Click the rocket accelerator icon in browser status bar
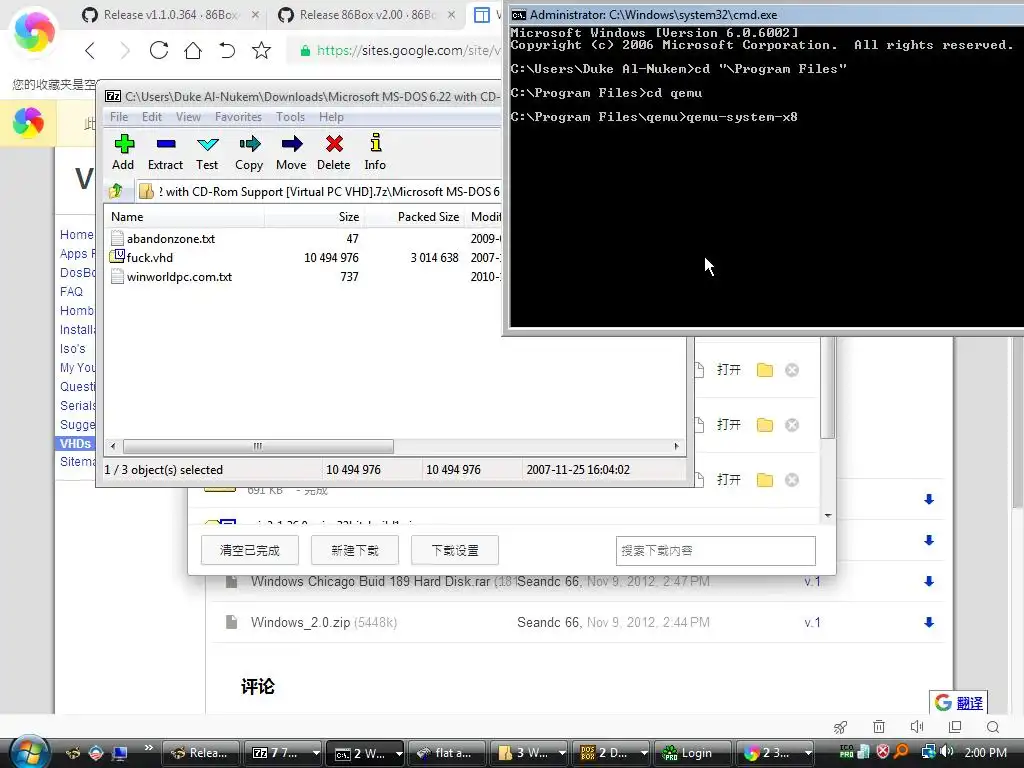Viewport: 1024px width, 768px height. [x=840, y=727]
